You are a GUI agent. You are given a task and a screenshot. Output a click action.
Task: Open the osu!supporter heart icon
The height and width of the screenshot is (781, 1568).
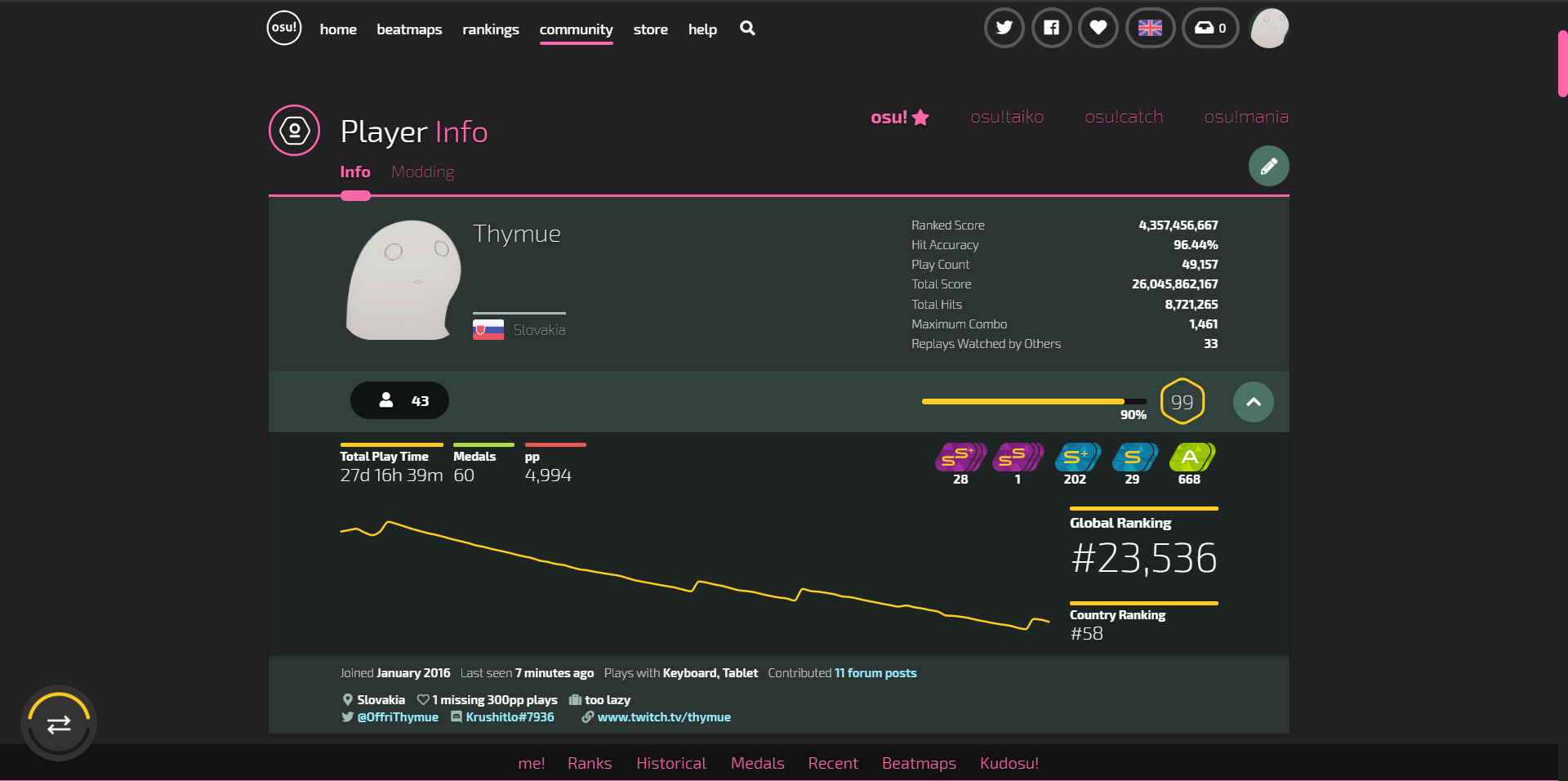pyautogui.click(x=1098, y=27)
